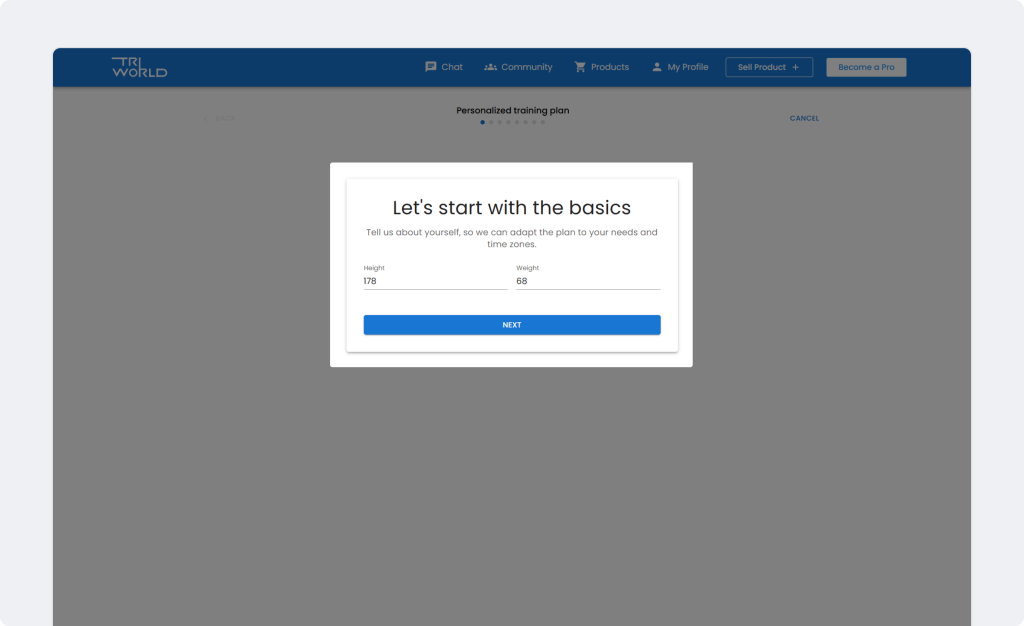The width and height of the screenshot is (1024, 626).
Task: Go to Community from the navigation bar
Action: tap(525, 67)
